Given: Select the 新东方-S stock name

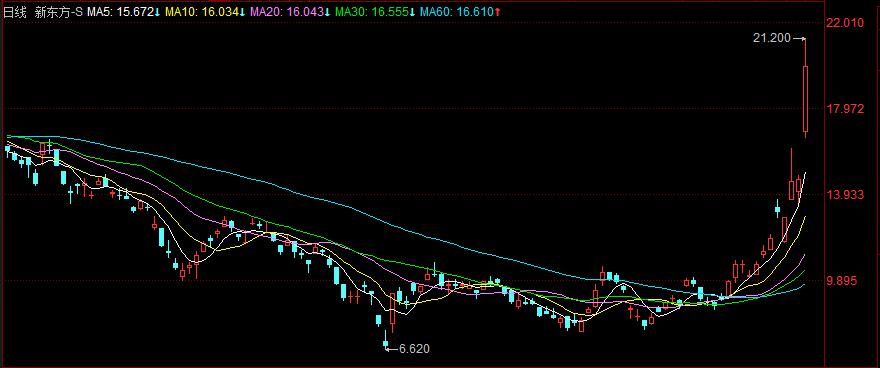Looking at the screenshot, I should coord(59,12).
